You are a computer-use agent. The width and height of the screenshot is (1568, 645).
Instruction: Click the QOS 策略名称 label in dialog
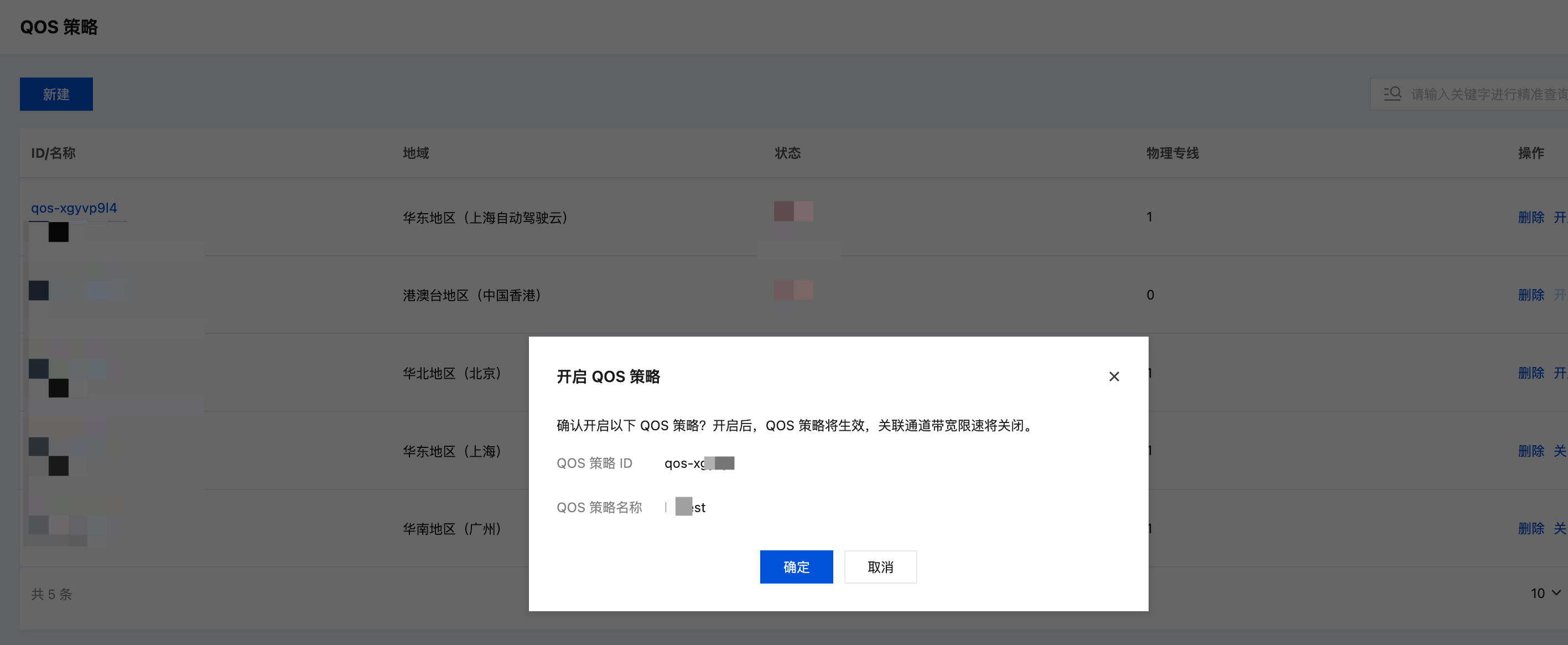click(599, 507)
